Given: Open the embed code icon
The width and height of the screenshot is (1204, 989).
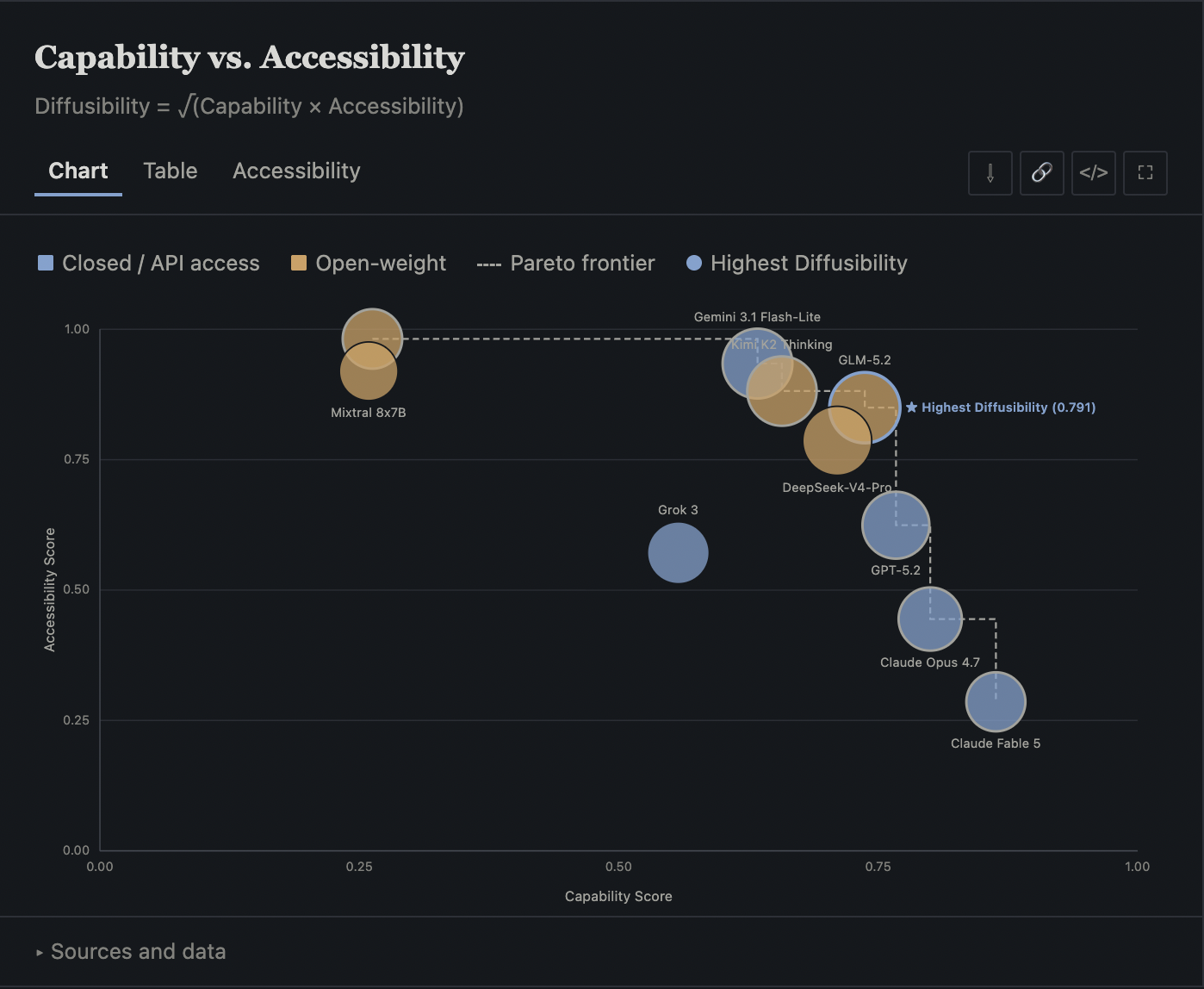Looking at the screenshot, I should click(1094, 173).
